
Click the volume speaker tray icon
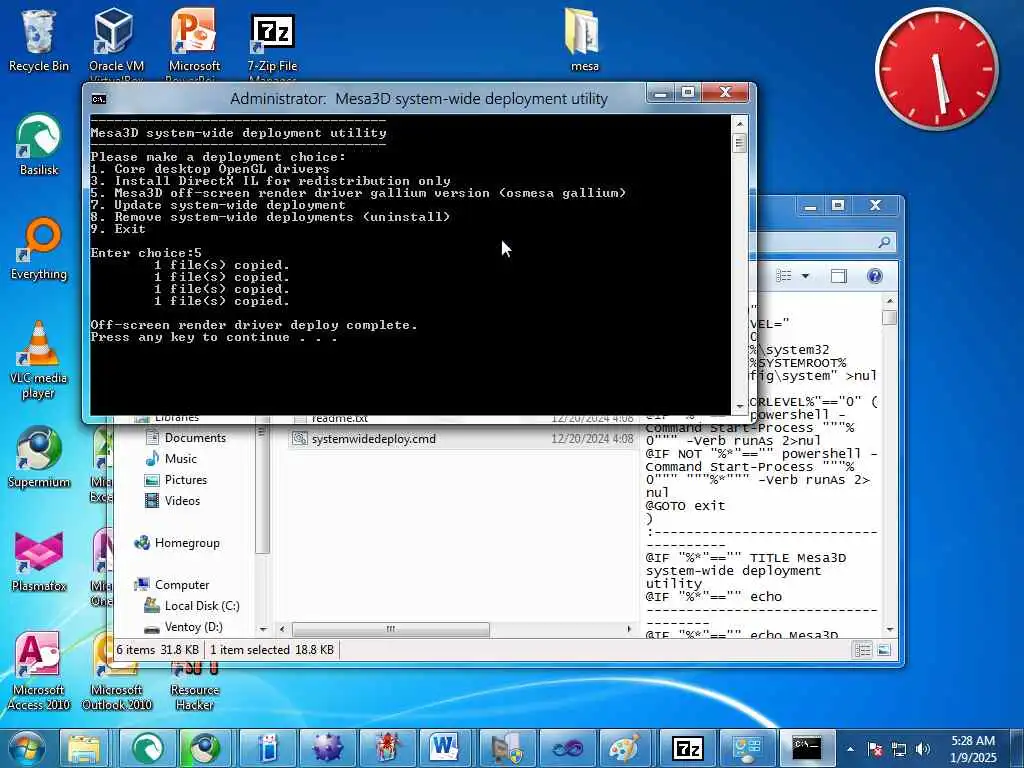point(922,749)
